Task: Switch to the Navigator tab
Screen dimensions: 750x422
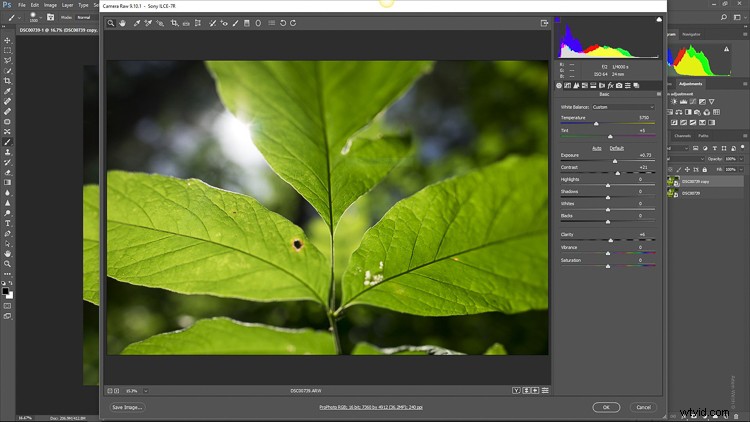Action: (691, 34)
